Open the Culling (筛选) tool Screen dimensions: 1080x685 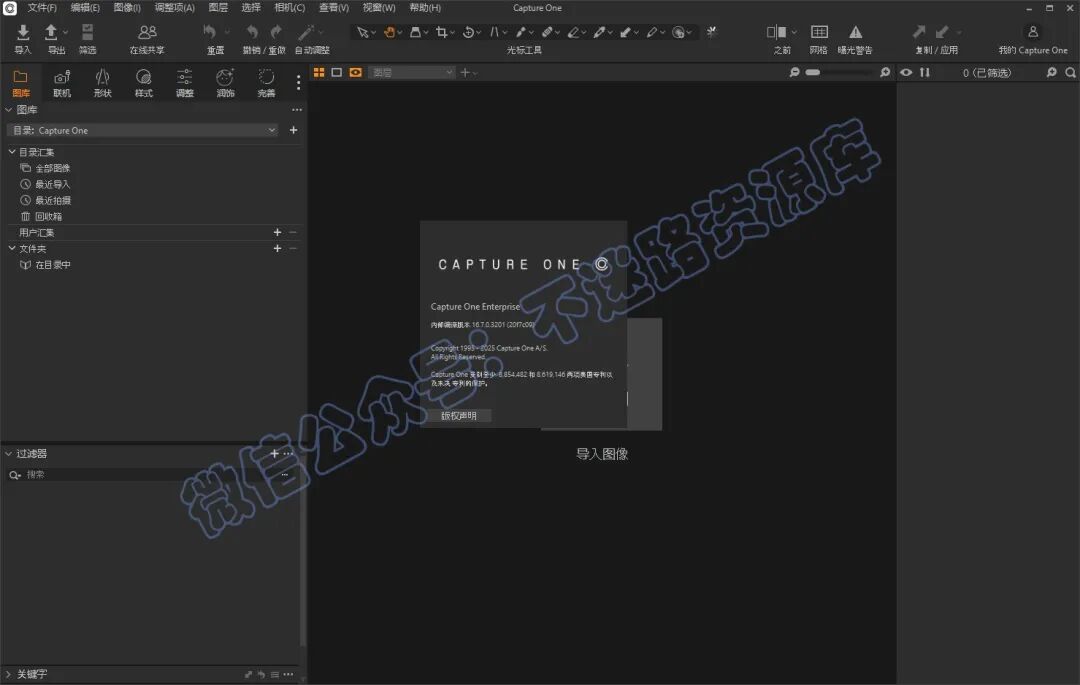click(x=87, y=32)
